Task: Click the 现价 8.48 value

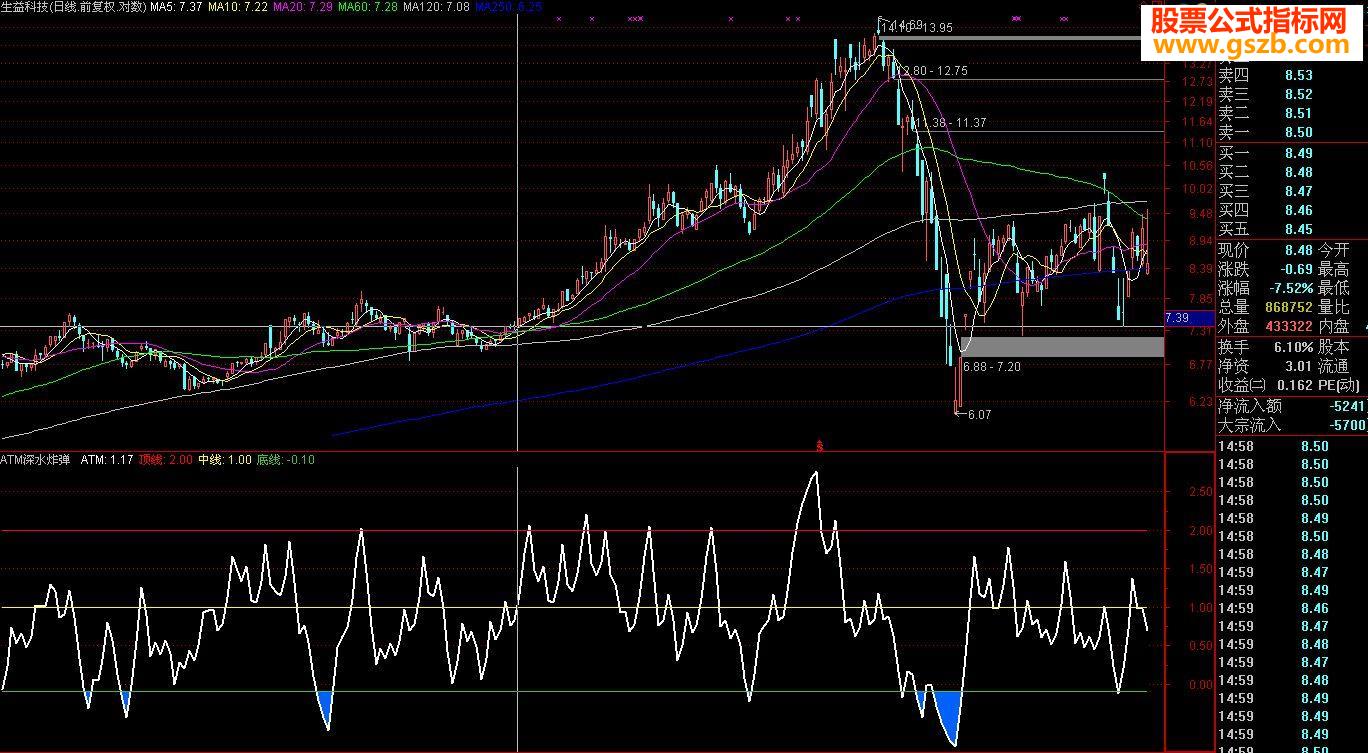Action: [x=1299, y=250]
